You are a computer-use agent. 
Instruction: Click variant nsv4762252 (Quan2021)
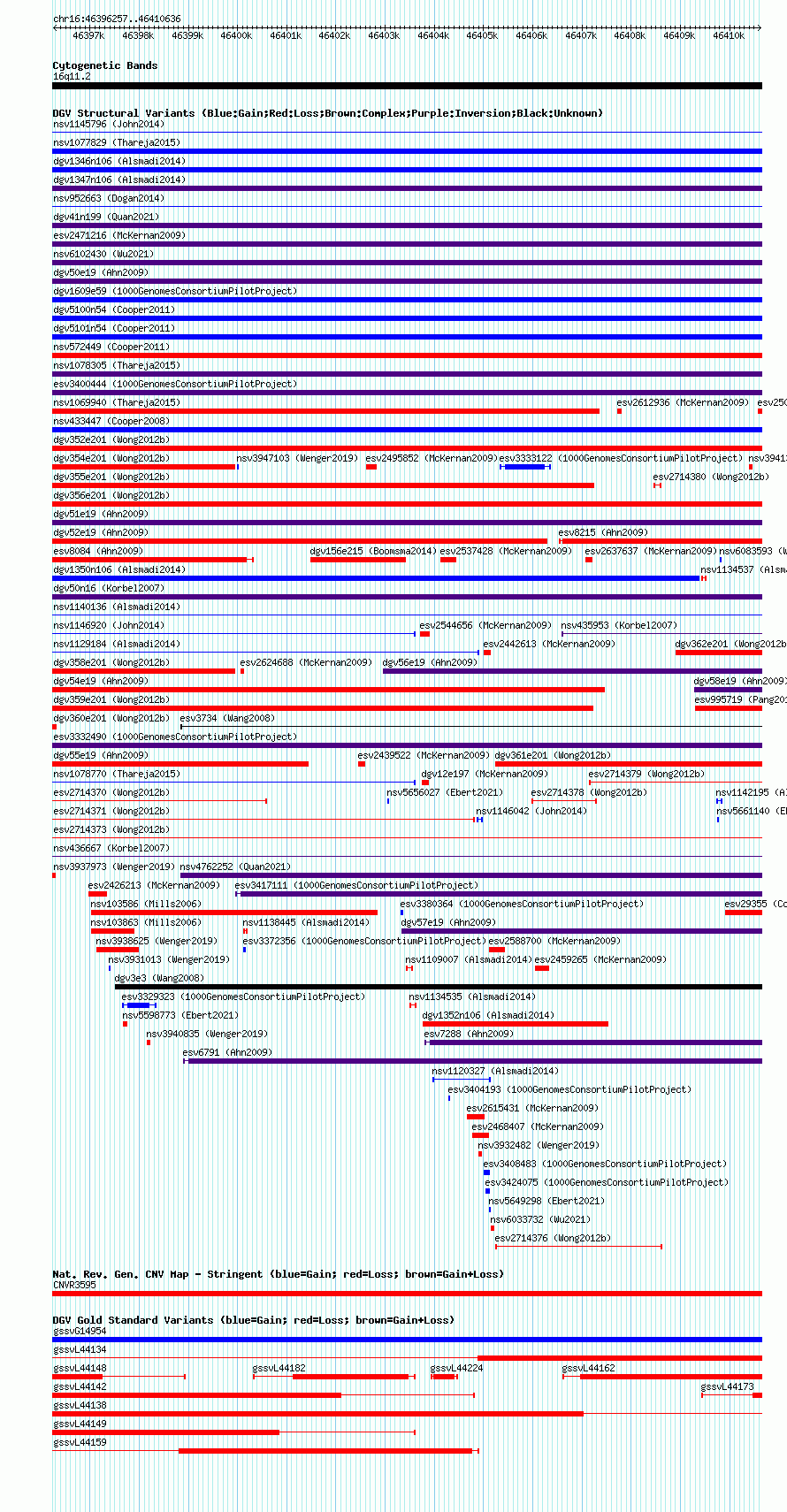click(235, 867)
